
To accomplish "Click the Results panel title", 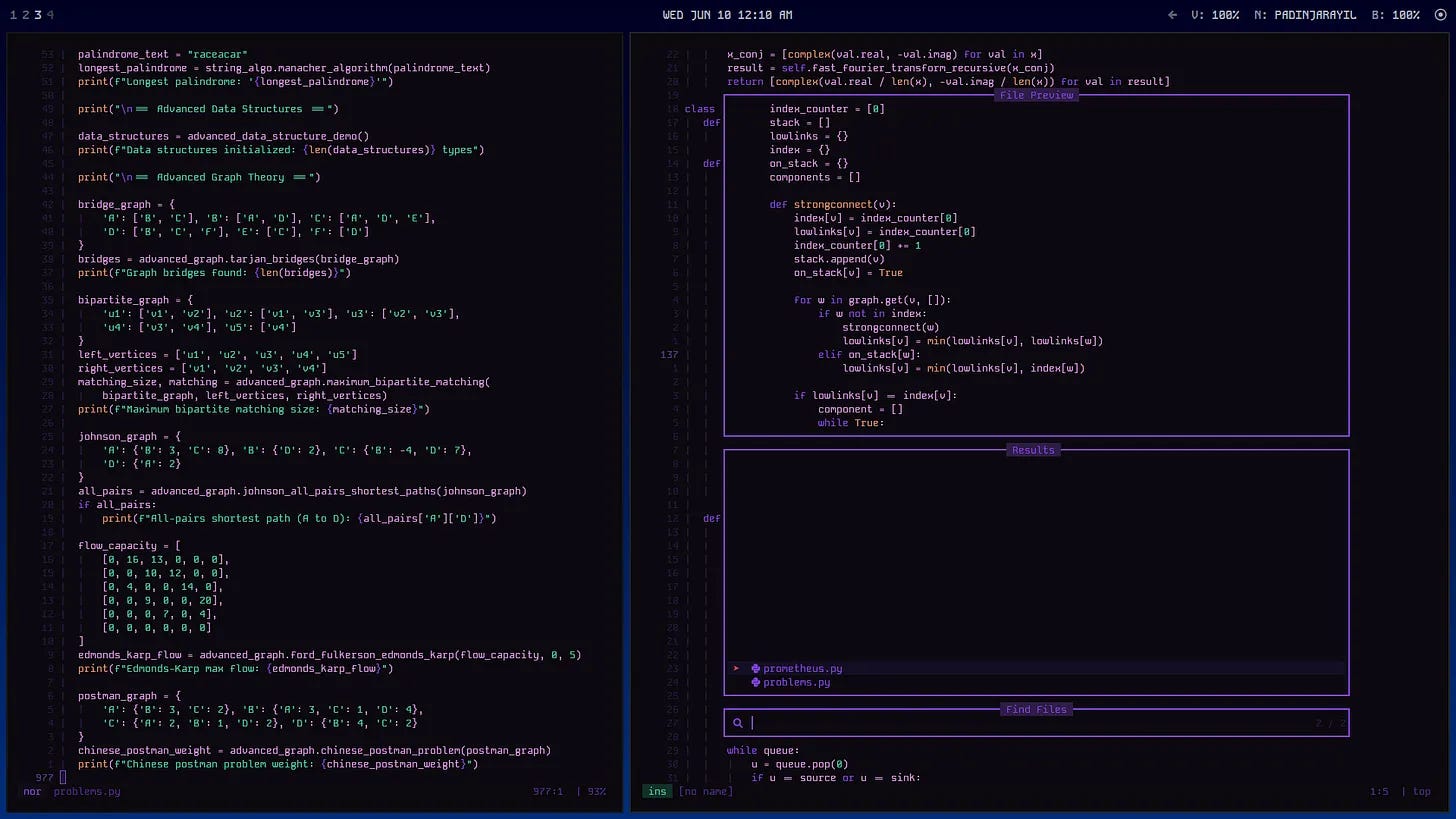I will click(1033, 450).
